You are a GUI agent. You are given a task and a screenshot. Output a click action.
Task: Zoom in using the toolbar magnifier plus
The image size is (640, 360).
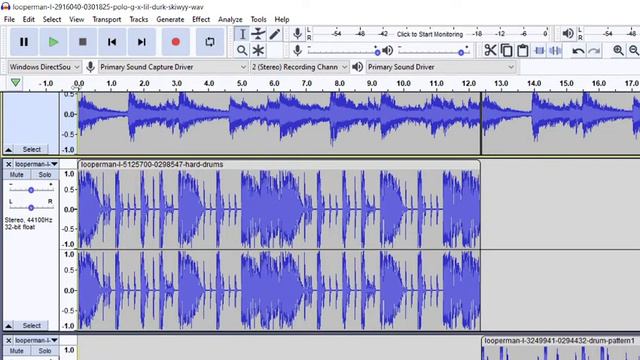618,51
